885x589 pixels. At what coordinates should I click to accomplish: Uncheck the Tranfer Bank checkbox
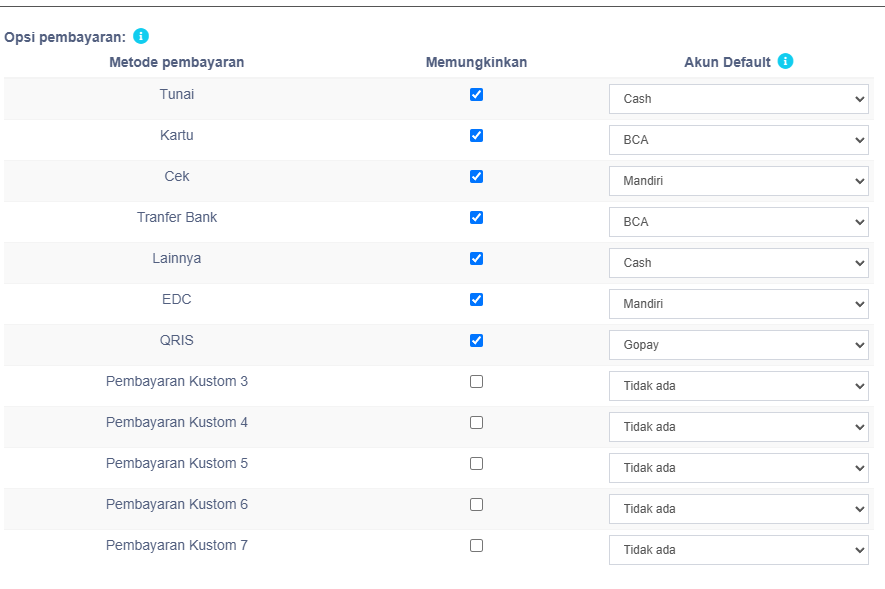(x=476, y=217)
